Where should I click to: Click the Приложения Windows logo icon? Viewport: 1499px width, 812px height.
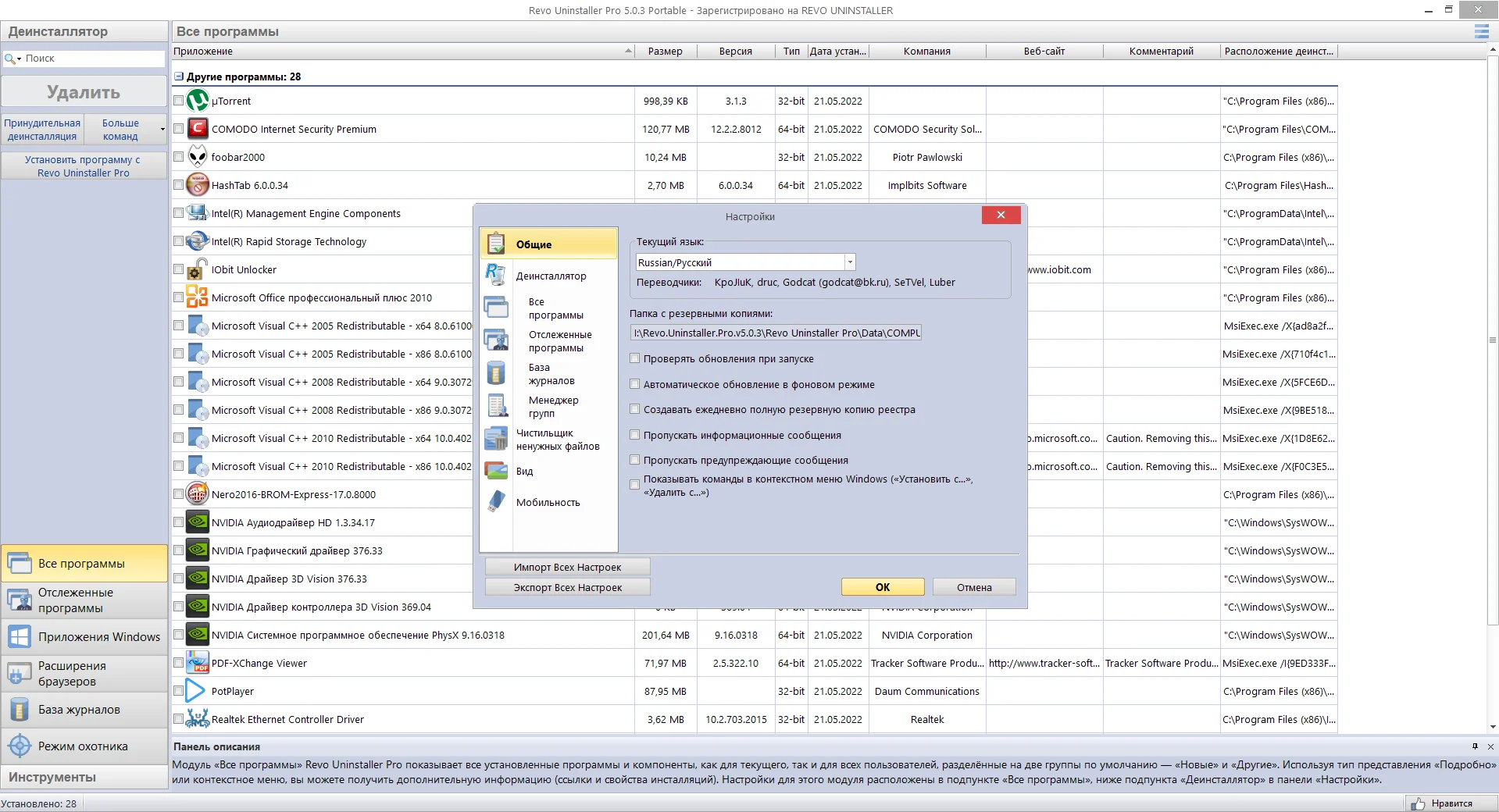coord(20,637)
